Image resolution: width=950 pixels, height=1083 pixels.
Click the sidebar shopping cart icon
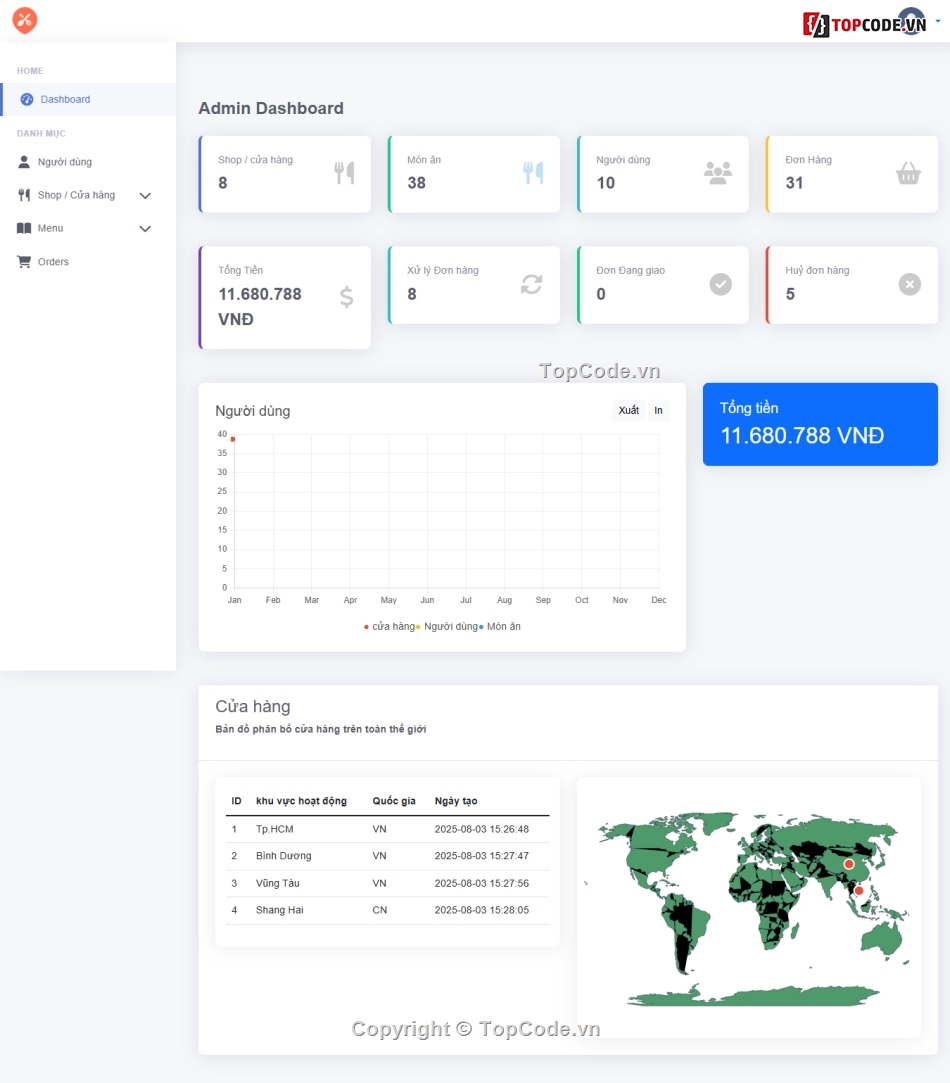24,262
